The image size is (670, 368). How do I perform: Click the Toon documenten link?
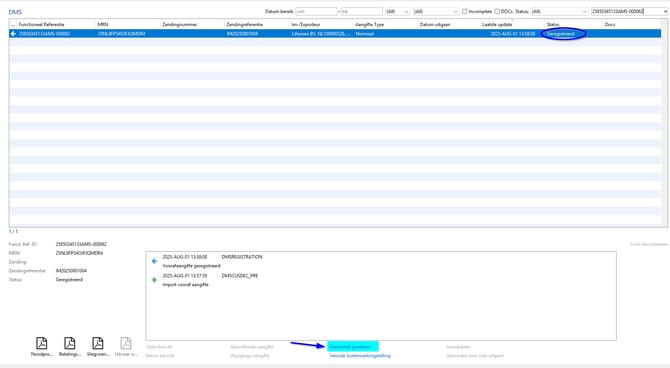coord(649,244)
